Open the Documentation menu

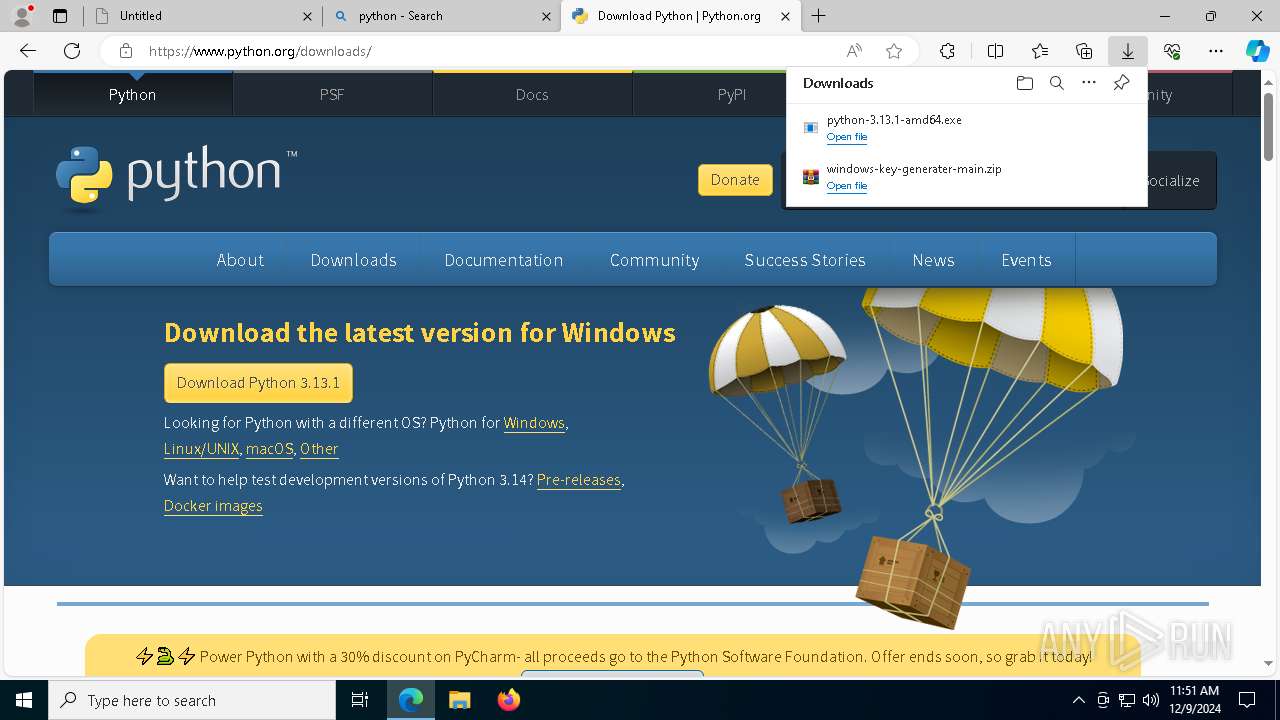coord(504,260)
